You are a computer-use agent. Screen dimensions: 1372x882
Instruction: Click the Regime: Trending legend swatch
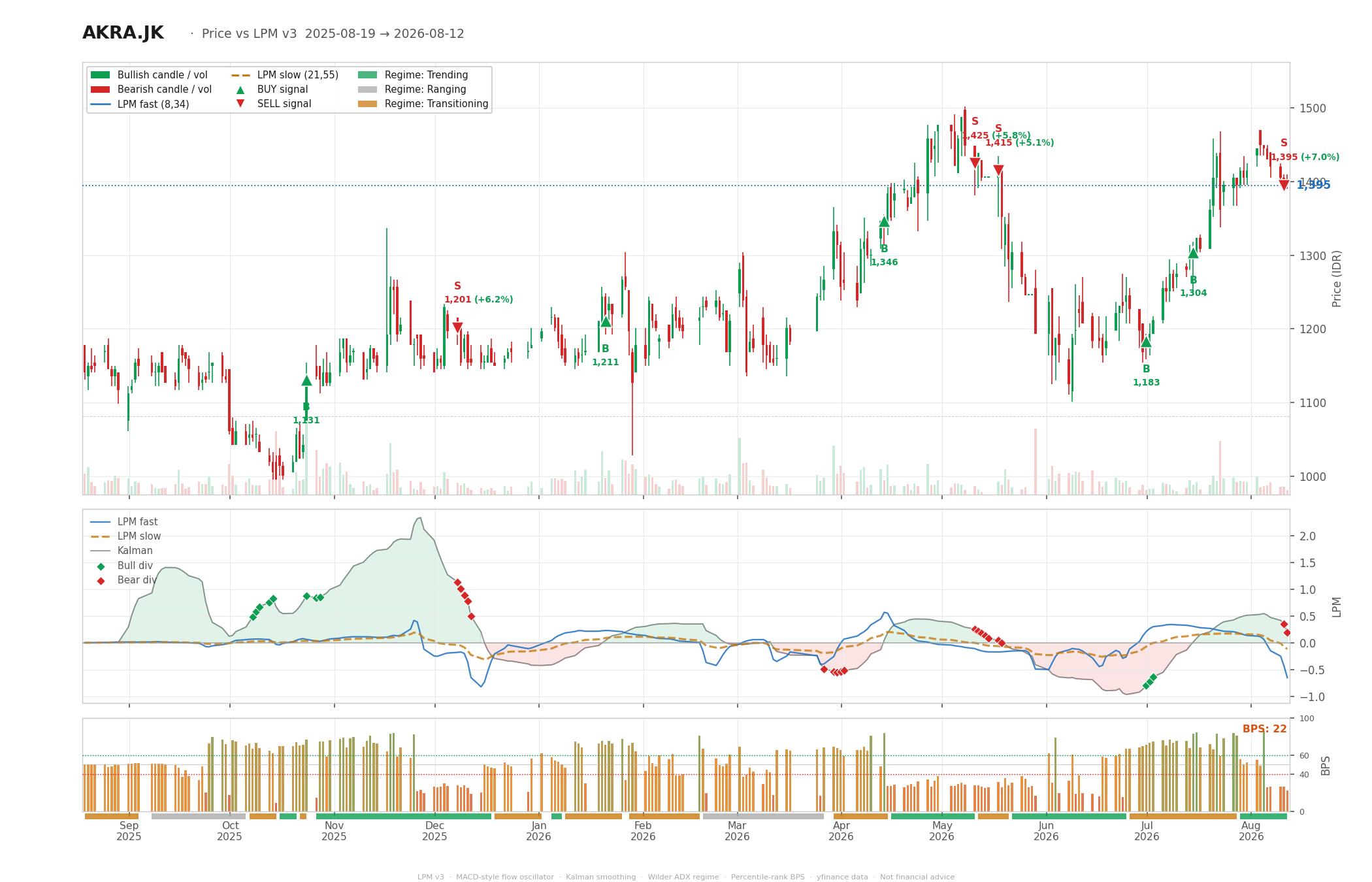tap(368, 75)
